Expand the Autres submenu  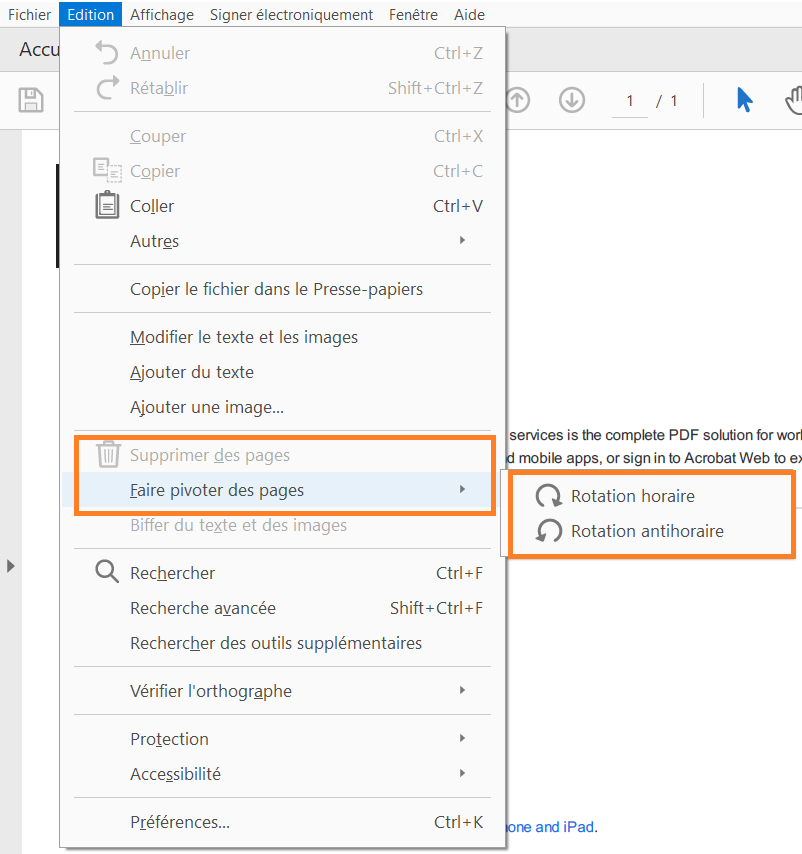coord(155,241)
